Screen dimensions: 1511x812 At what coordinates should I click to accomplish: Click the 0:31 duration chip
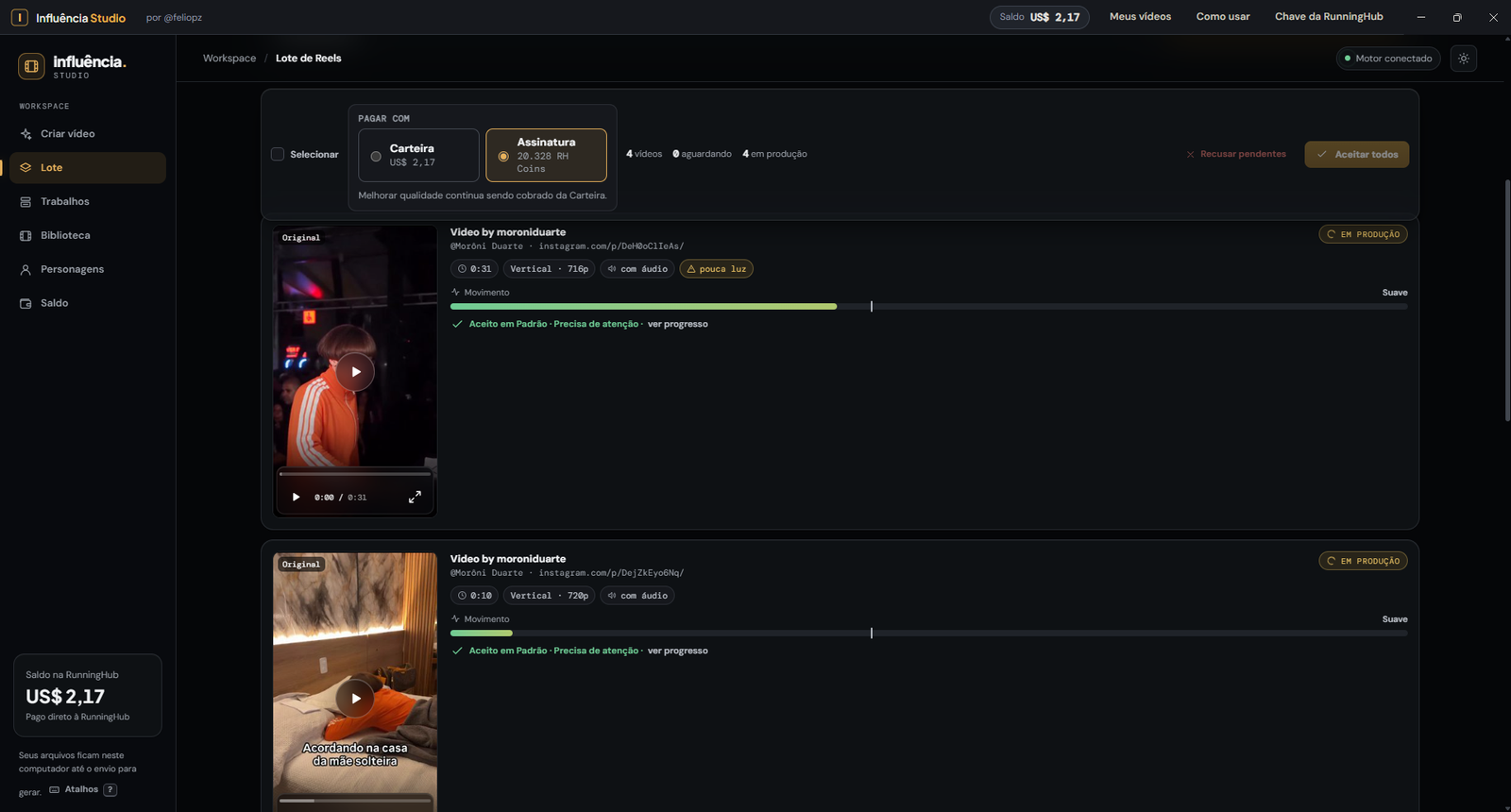[x=474, y=269]
